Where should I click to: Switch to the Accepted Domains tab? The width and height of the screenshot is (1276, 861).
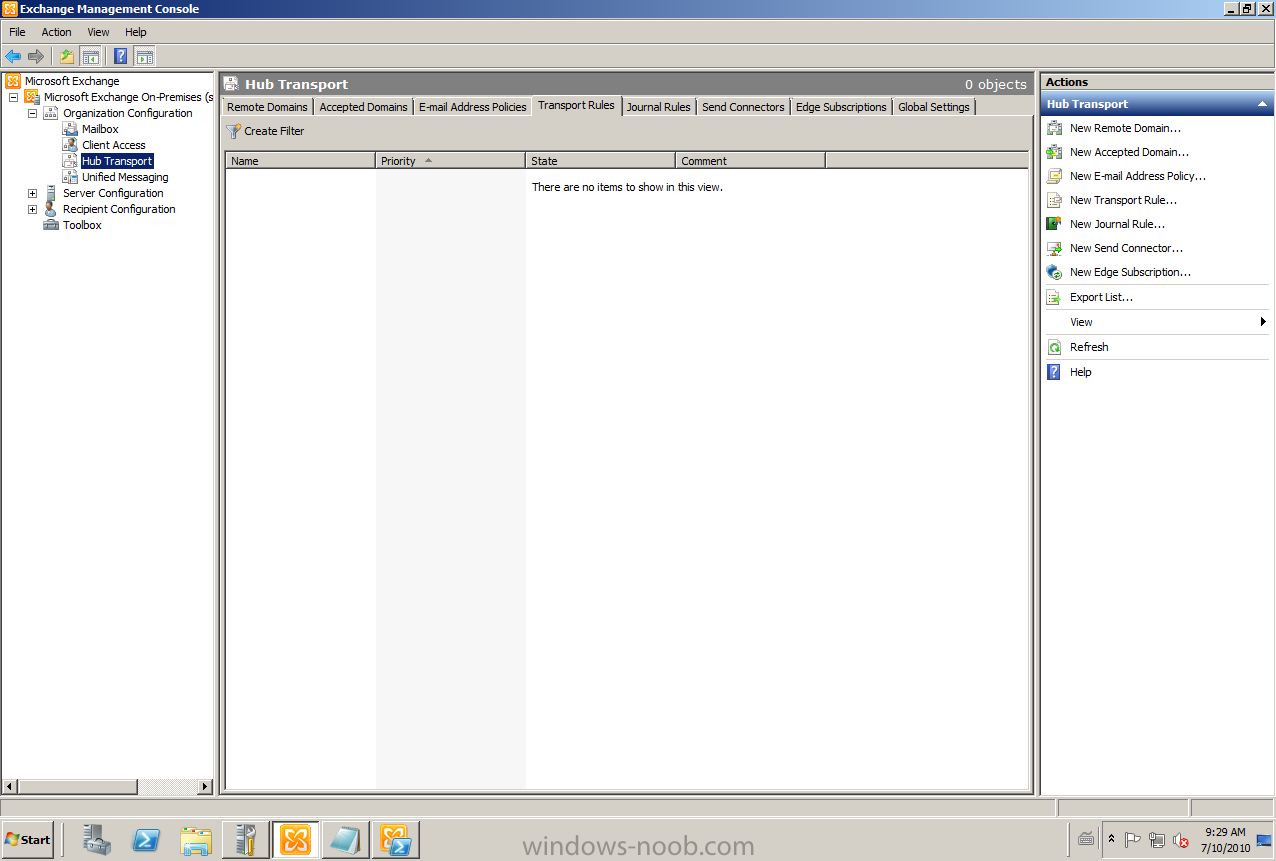pyautogui.click(x=363, y=107)
